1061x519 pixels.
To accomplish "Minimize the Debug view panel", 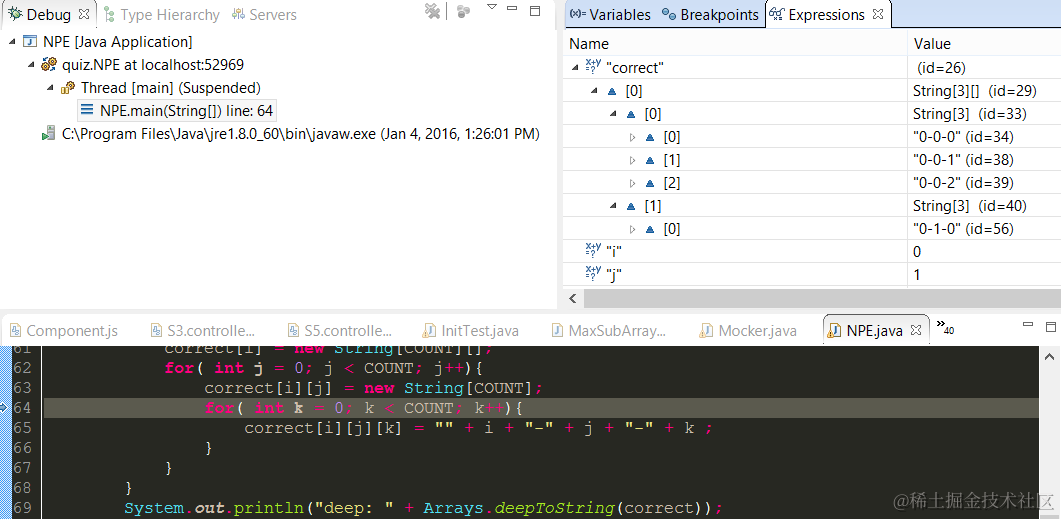I will pyautogui.click(x=514, y=10).
